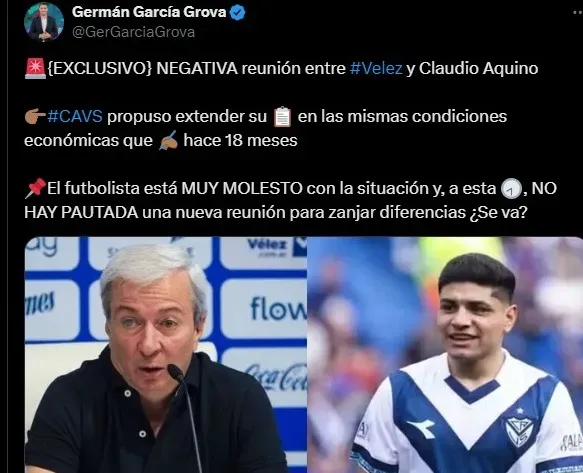Open the #Velez hashtag
This screenshot has width=583, height=473.
[x=376, y=68]
